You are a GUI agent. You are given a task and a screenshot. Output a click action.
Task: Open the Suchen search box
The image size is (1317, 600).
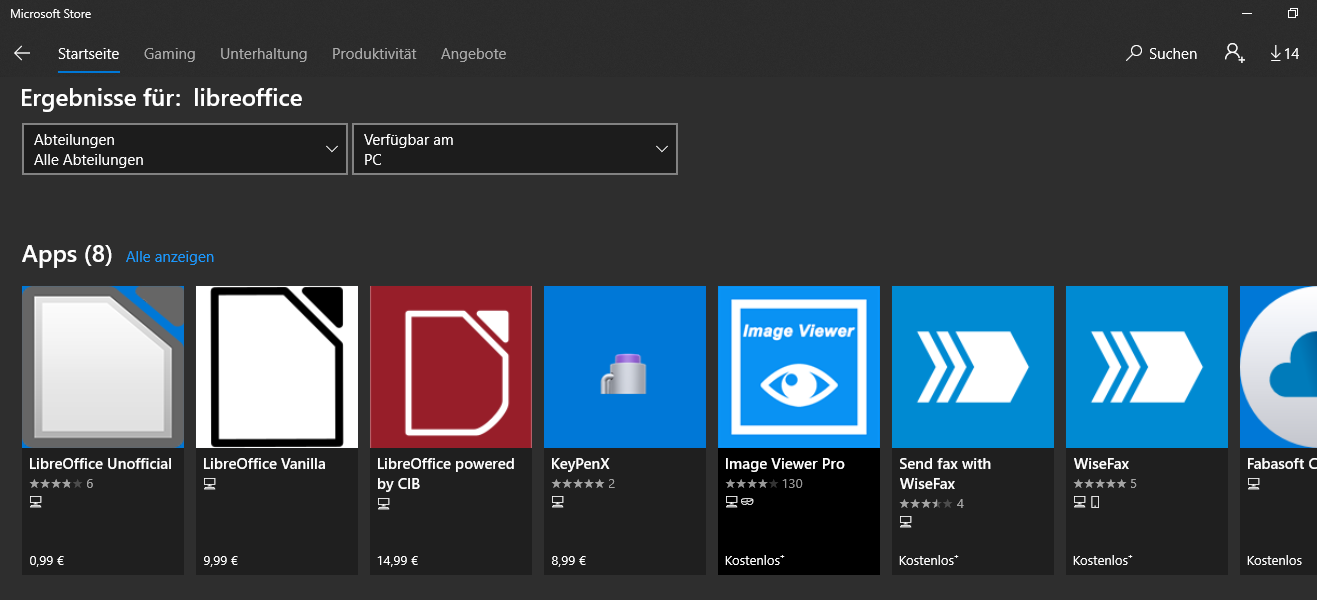click(x=1161, y=54)
